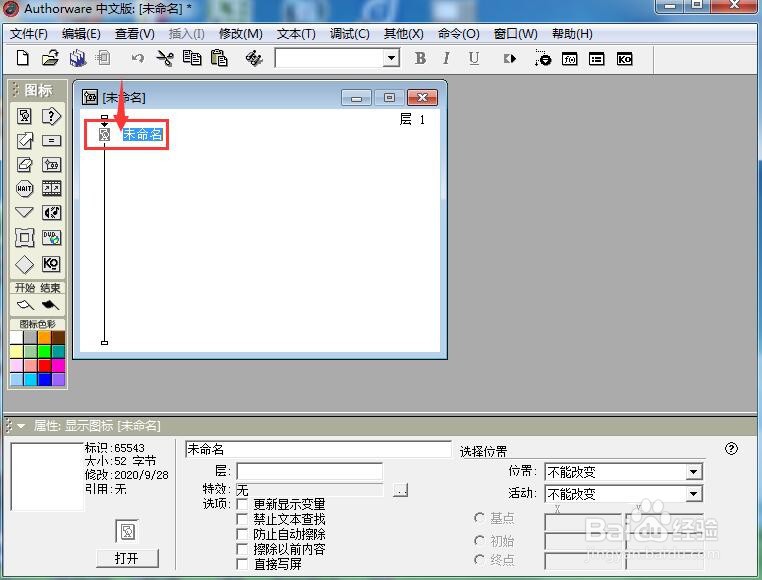Open the 修改(M) menu
This screenshot has height=580, width=762.
[x=241, y=34]
